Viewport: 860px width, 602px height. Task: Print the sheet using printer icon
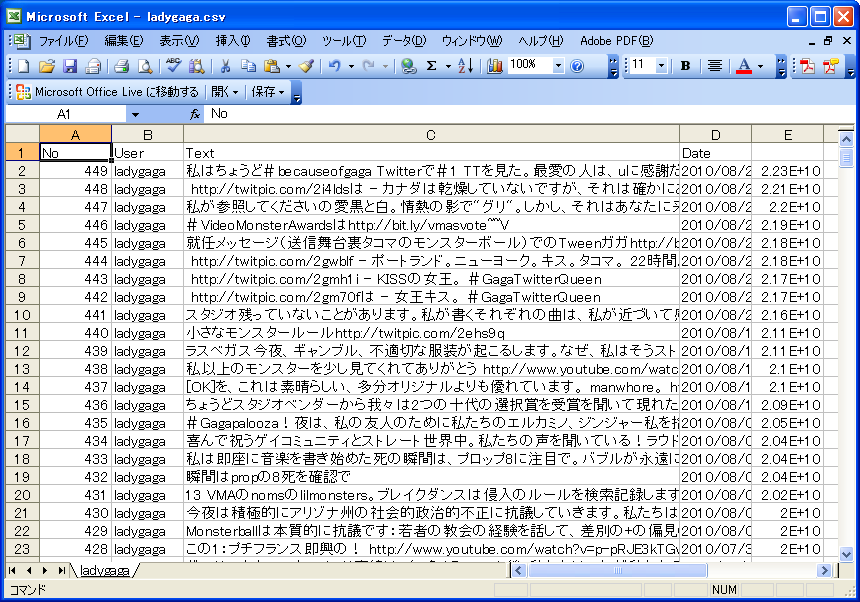coord(121,66)
